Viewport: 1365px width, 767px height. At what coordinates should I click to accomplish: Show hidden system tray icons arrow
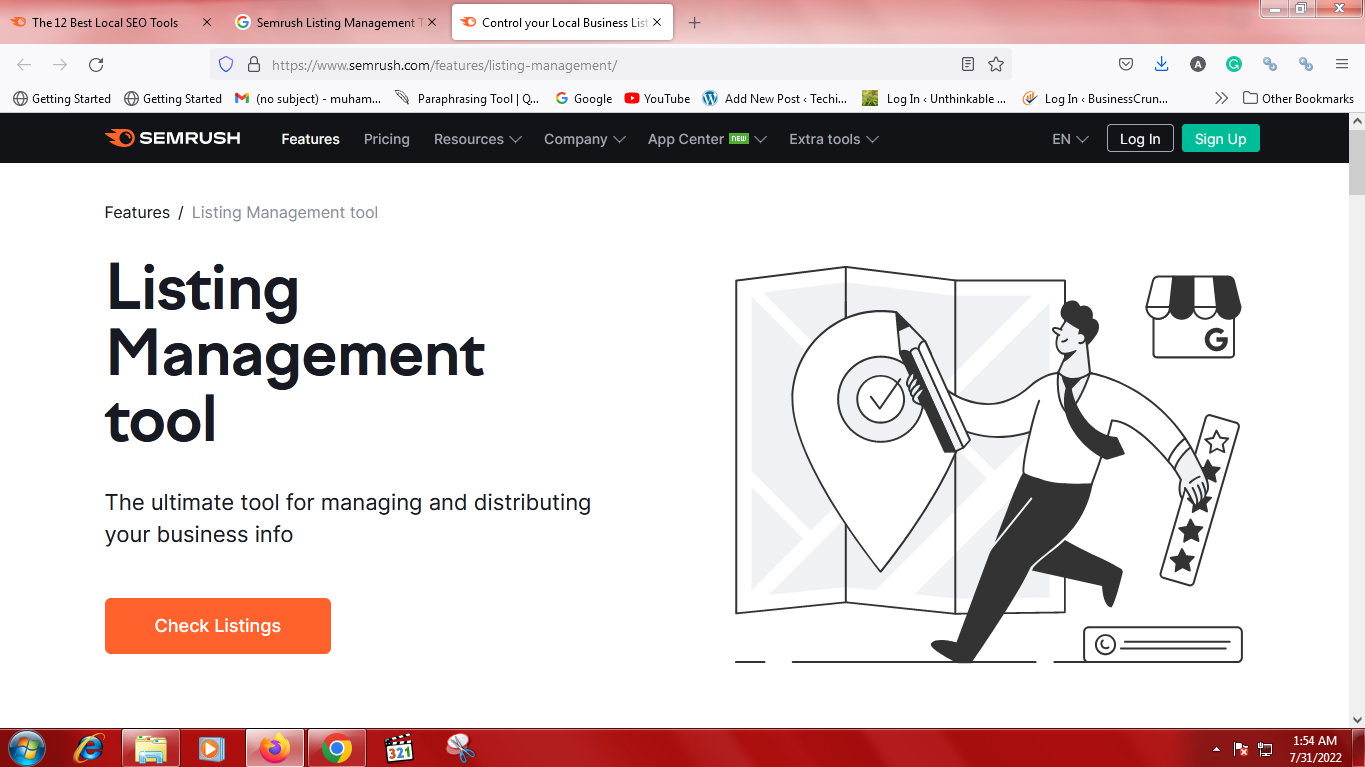point(1216,749)
